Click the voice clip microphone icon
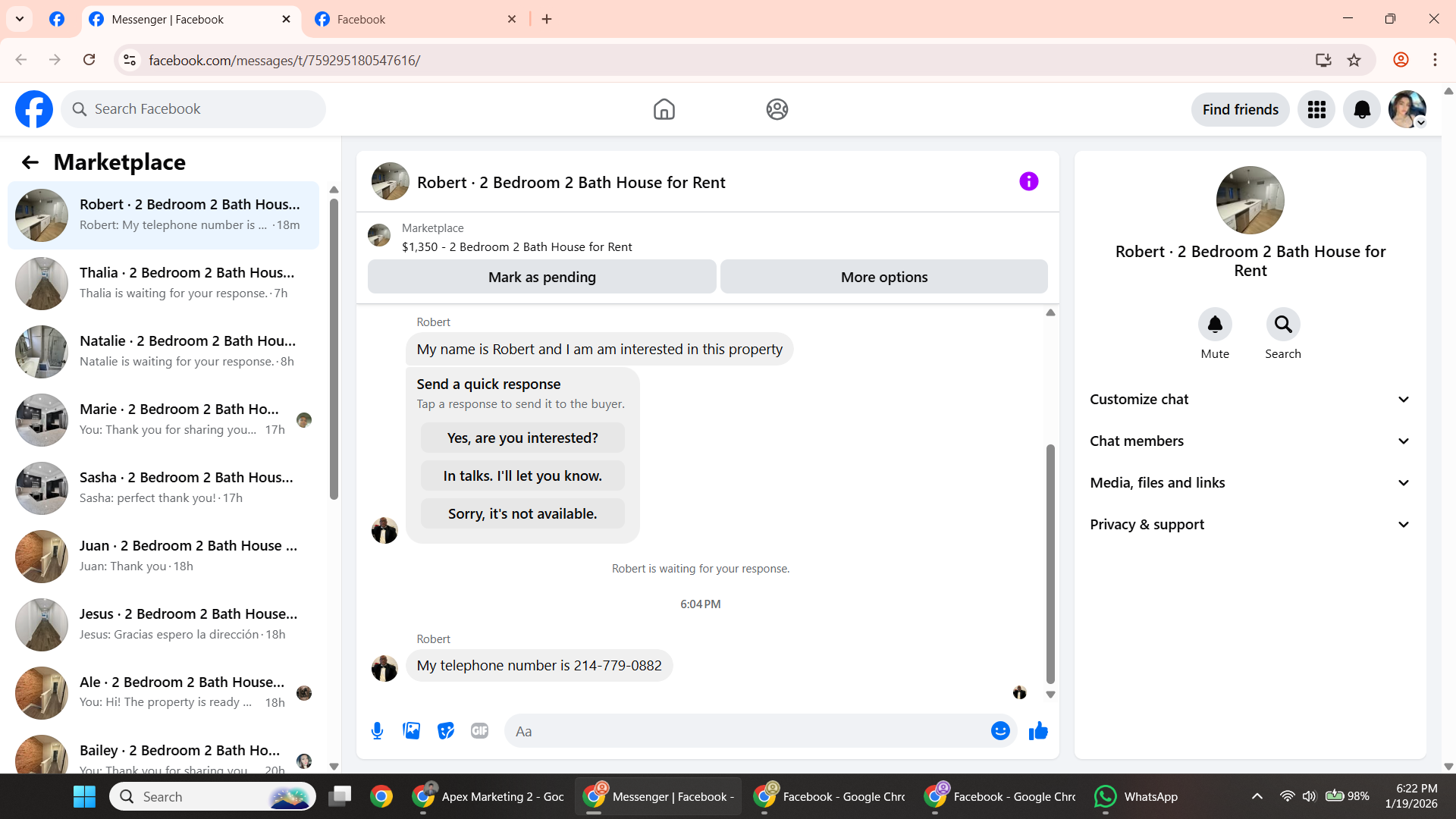 pyautogui.click(x=377, y=731)
